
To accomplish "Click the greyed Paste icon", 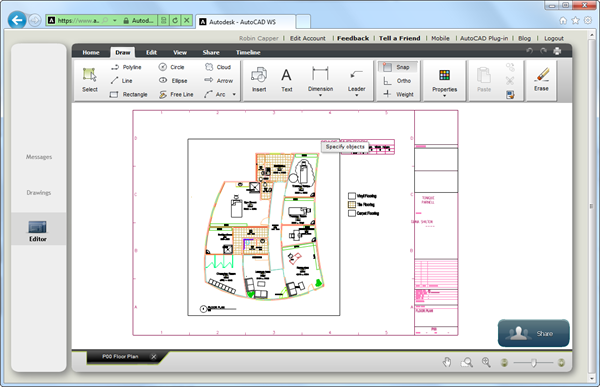I will 484,80.
